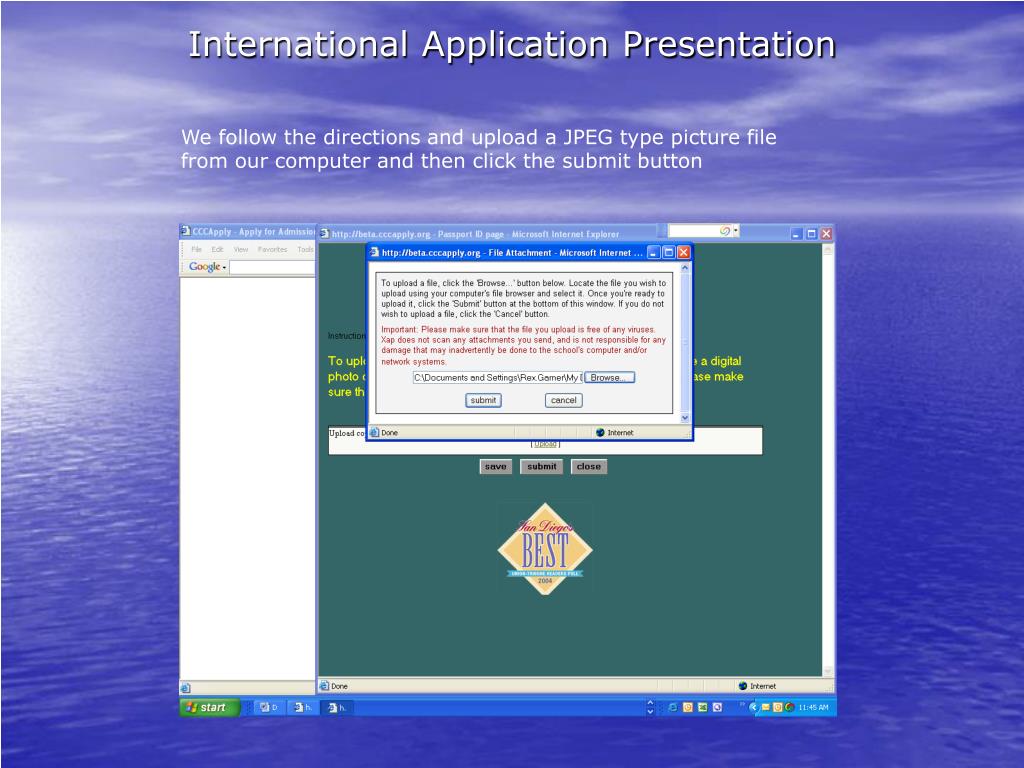Click the Upload link on the Passport ID page

pyautogui.click(x=545, y=444)
